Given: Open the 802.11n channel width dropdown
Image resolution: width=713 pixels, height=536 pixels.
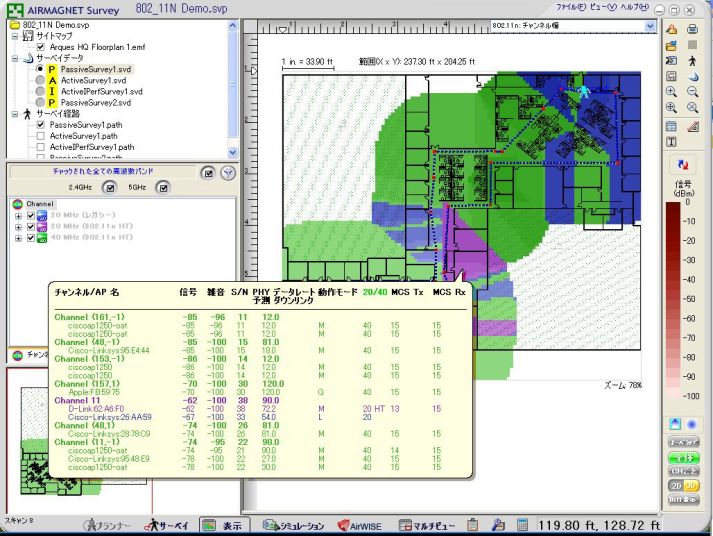Looking at the screenshot, I should pos(650,26).
